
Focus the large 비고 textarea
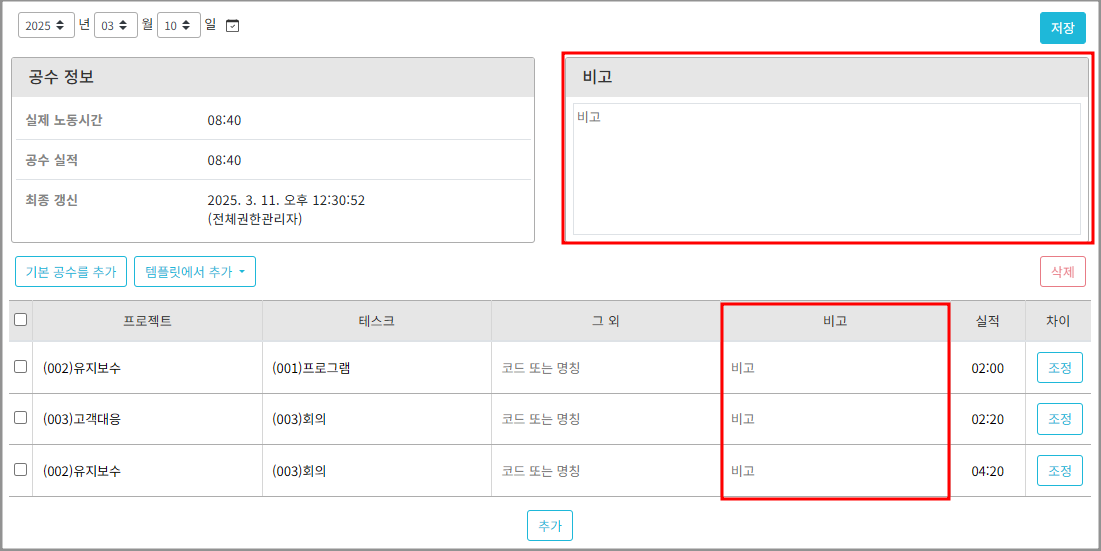[x=826, y=169]
